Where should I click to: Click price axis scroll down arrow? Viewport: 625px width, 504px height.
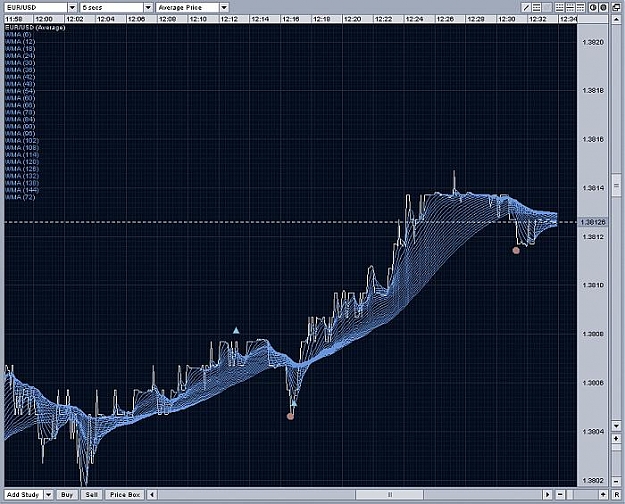(x=616, y=425)
